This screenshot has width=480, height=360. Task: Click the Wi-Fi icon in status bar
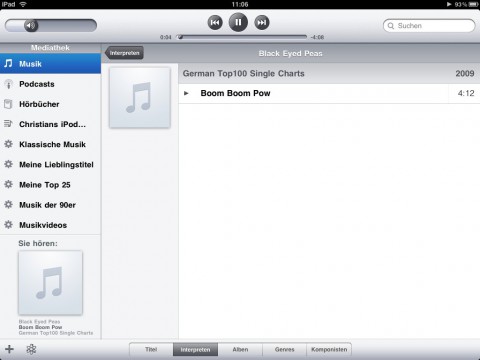pos(23,4)
